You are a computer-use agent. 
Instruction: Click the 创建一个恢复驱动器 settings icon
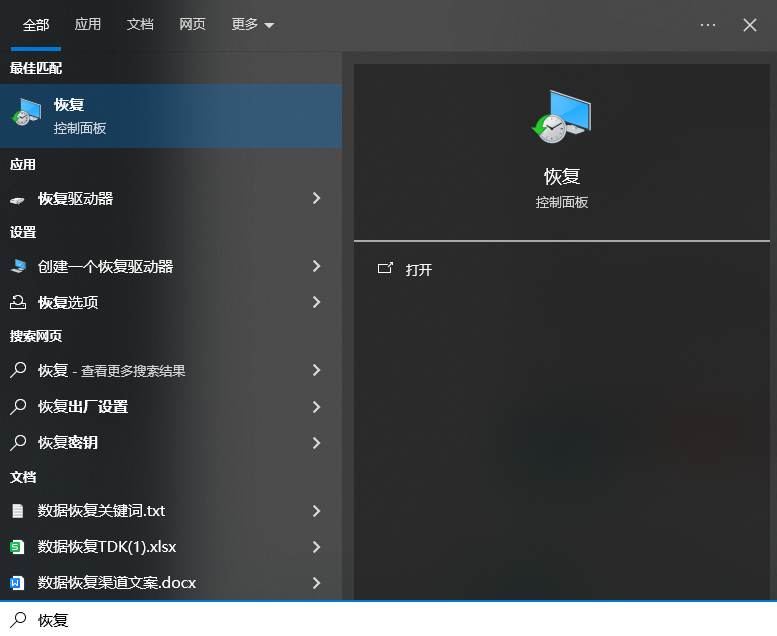[18, 267]
